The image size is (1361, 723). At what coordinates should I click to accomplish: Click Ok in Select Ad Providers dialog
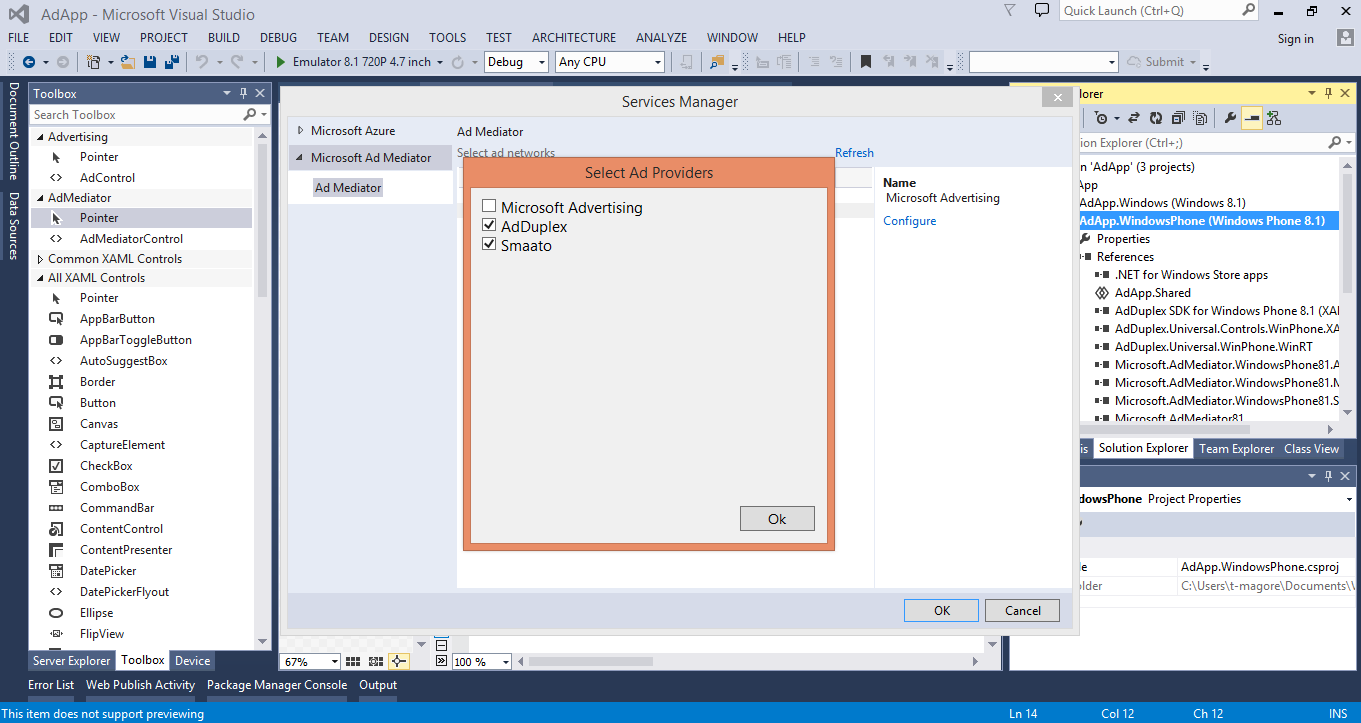(777, 519)
